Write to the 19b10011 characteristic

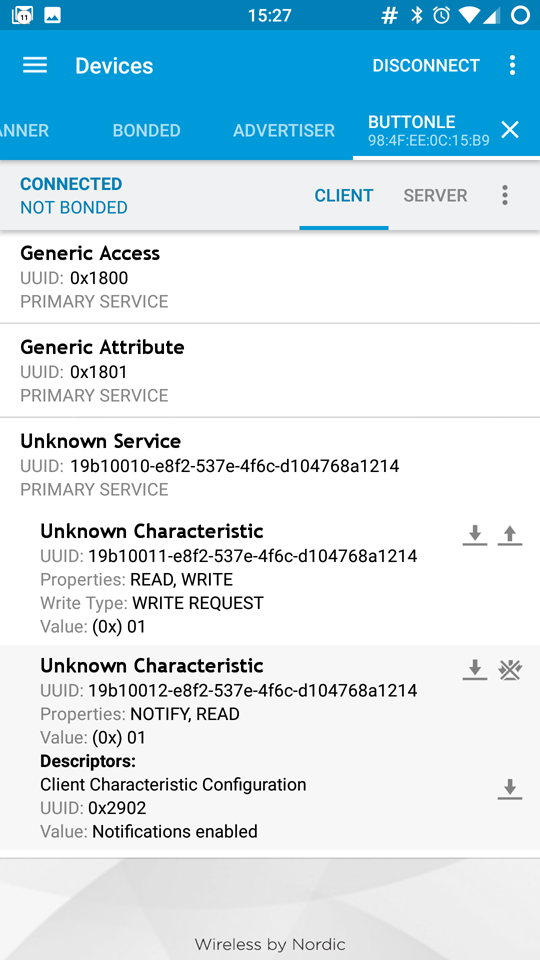(509, 536)
